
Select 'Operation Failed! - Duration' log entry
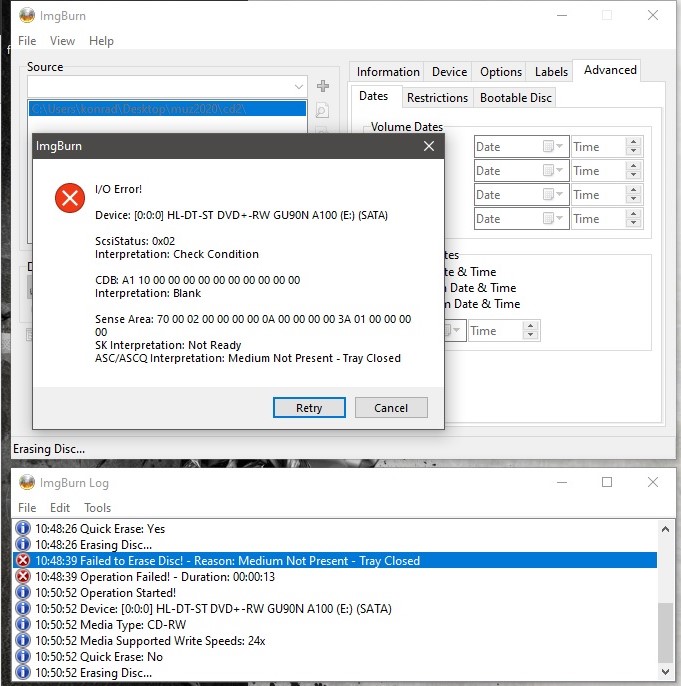tap(335, 577)
